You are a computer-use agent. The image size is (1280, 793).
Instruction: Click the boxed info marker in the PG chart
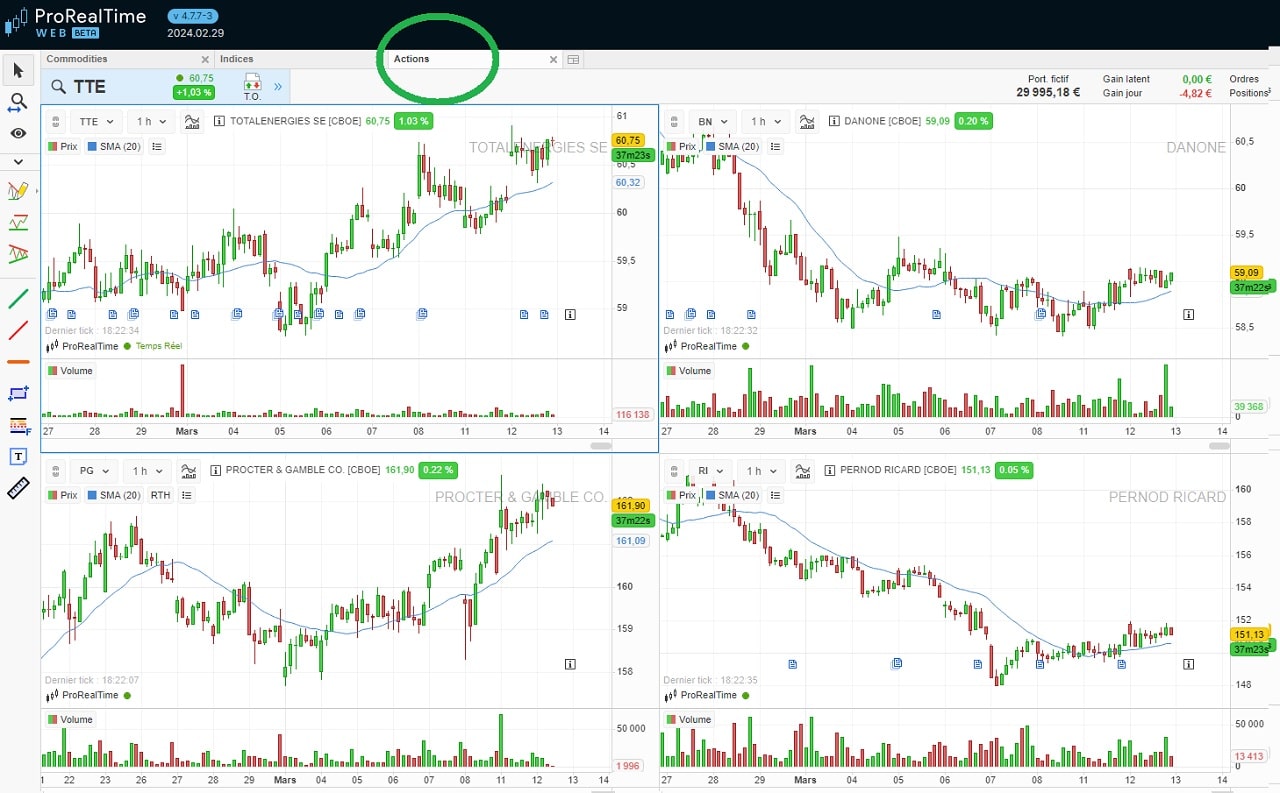pos(570,663)
